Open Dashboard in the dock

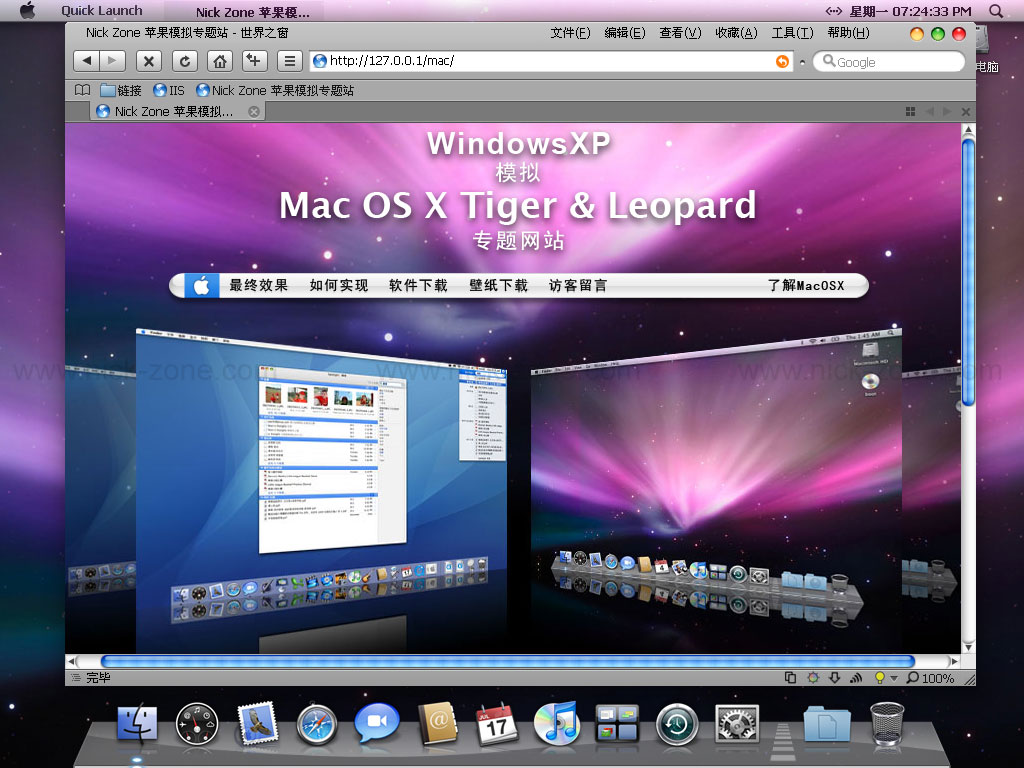point(197,724)
